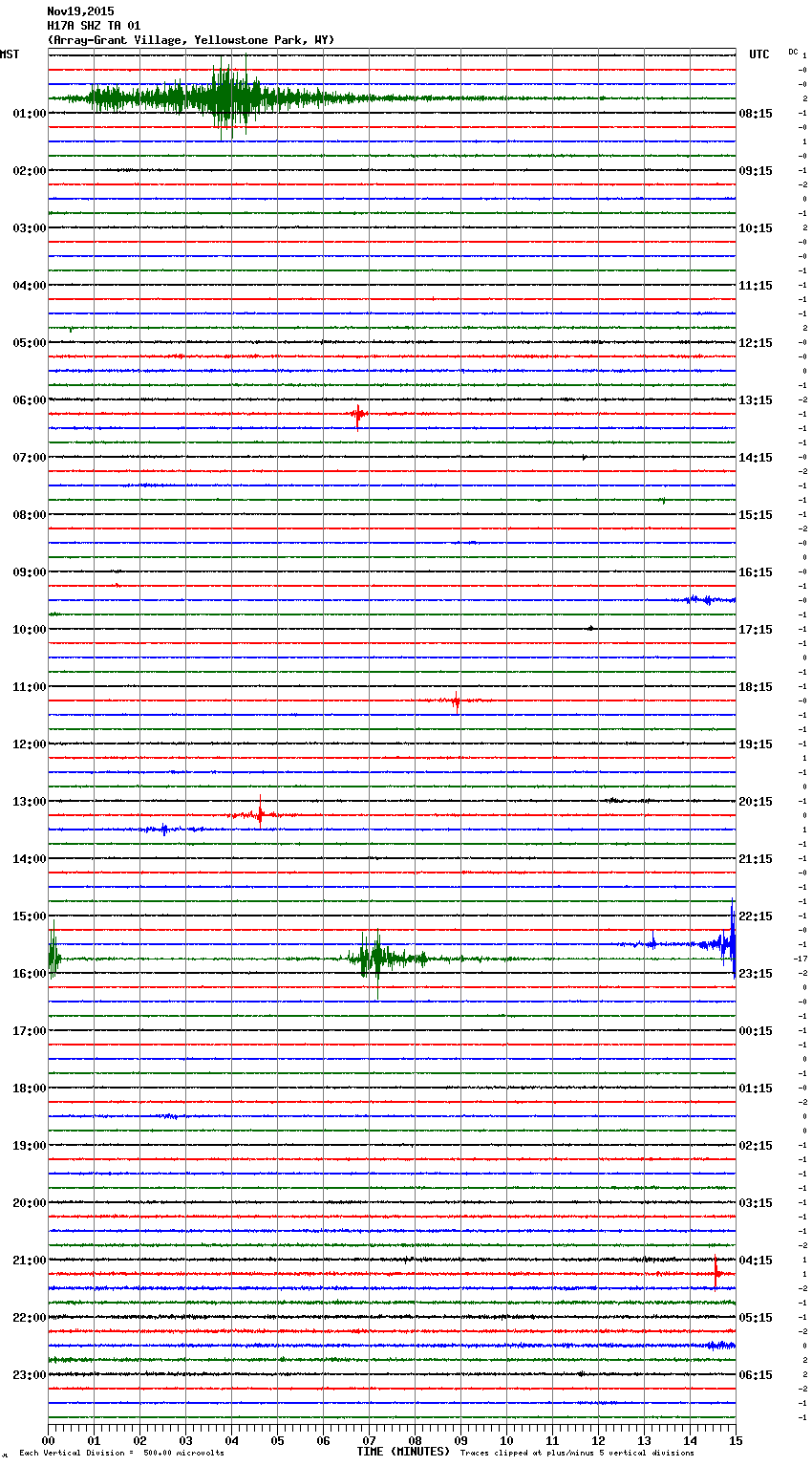
Task: Click the 08:15 UTC time label
Action: pyautogui.click(x=756, y=114)
